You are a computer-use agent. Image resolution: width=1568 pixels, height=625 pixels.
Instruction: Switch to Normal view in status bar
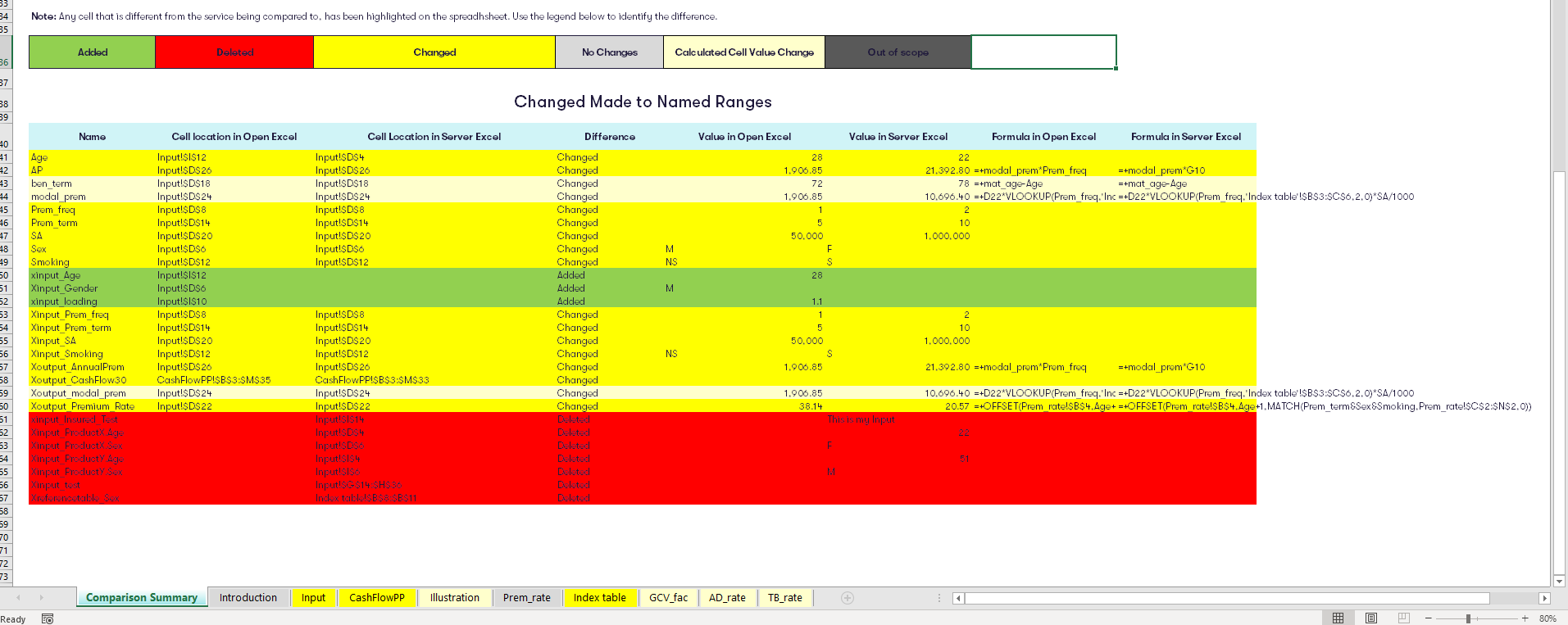1338,618
